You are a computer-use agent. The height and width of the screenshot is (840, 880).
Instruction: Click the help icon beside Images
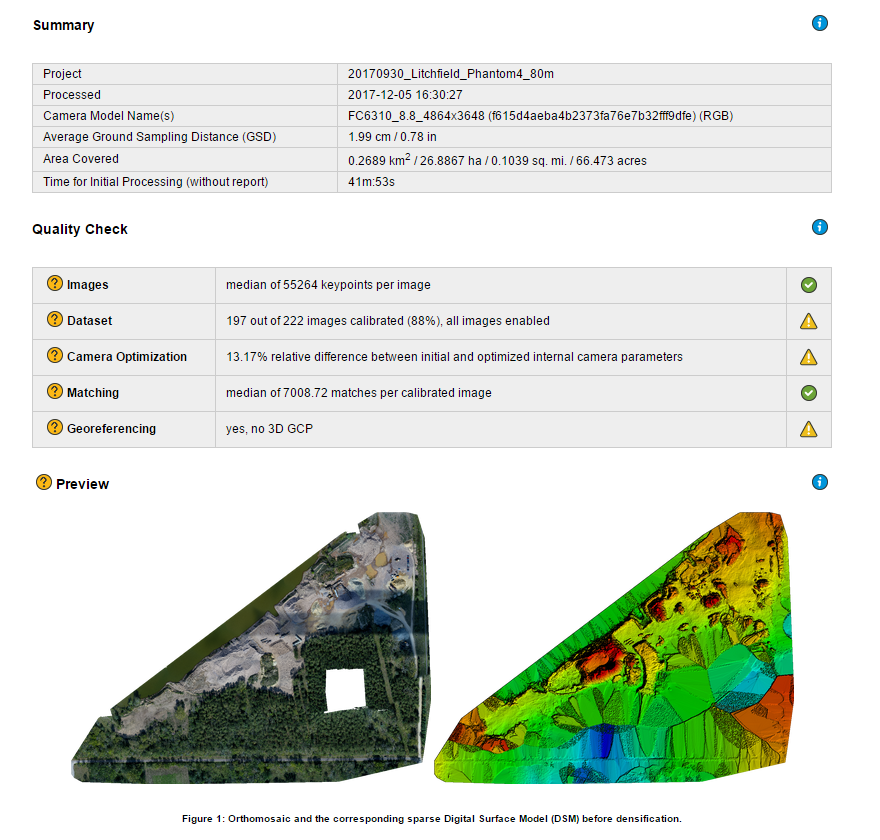pyautogui.click(x=54, y=283)
